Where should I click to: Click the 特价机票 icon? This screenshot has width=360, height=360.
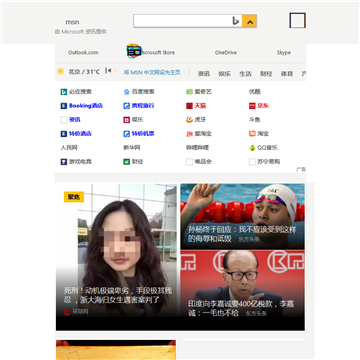(x=126, y=134)
